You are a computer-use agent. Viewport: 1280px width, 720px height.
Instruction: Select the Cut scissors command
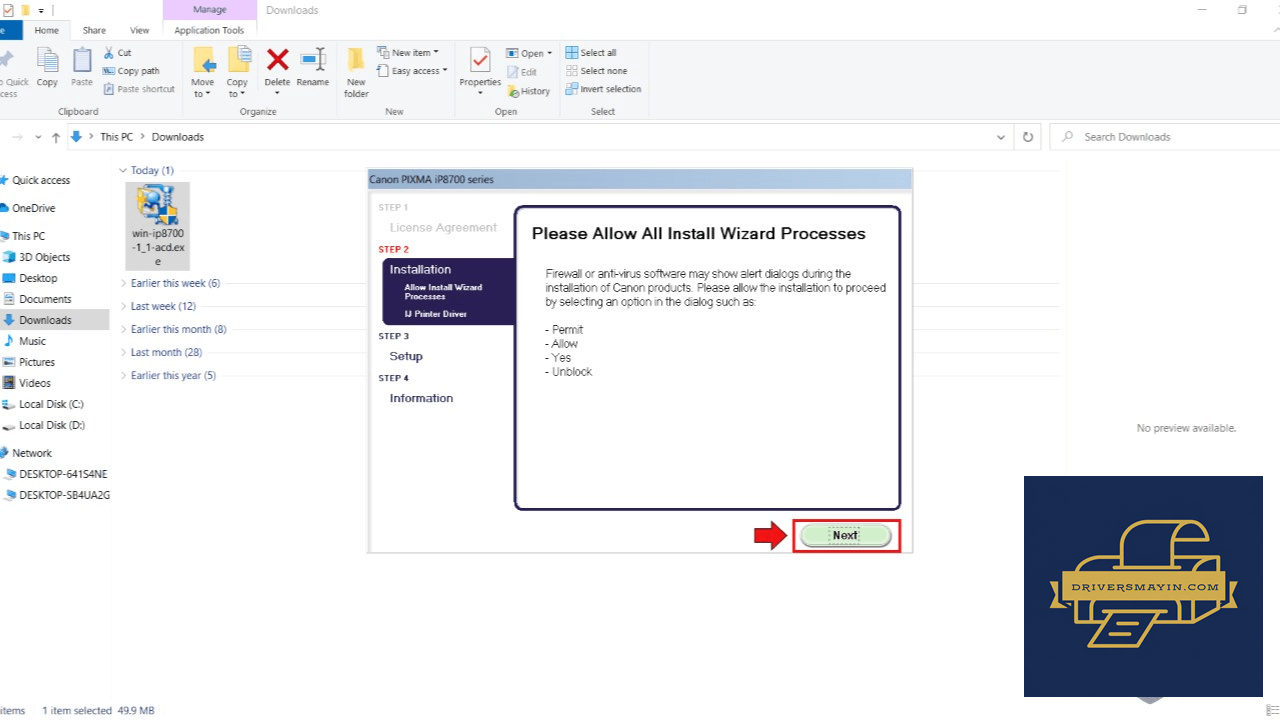118,53
